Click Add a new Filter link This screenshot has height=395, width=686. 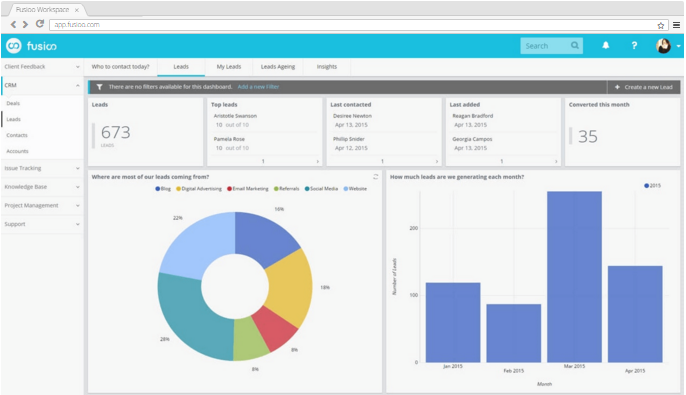click(258, 87)
